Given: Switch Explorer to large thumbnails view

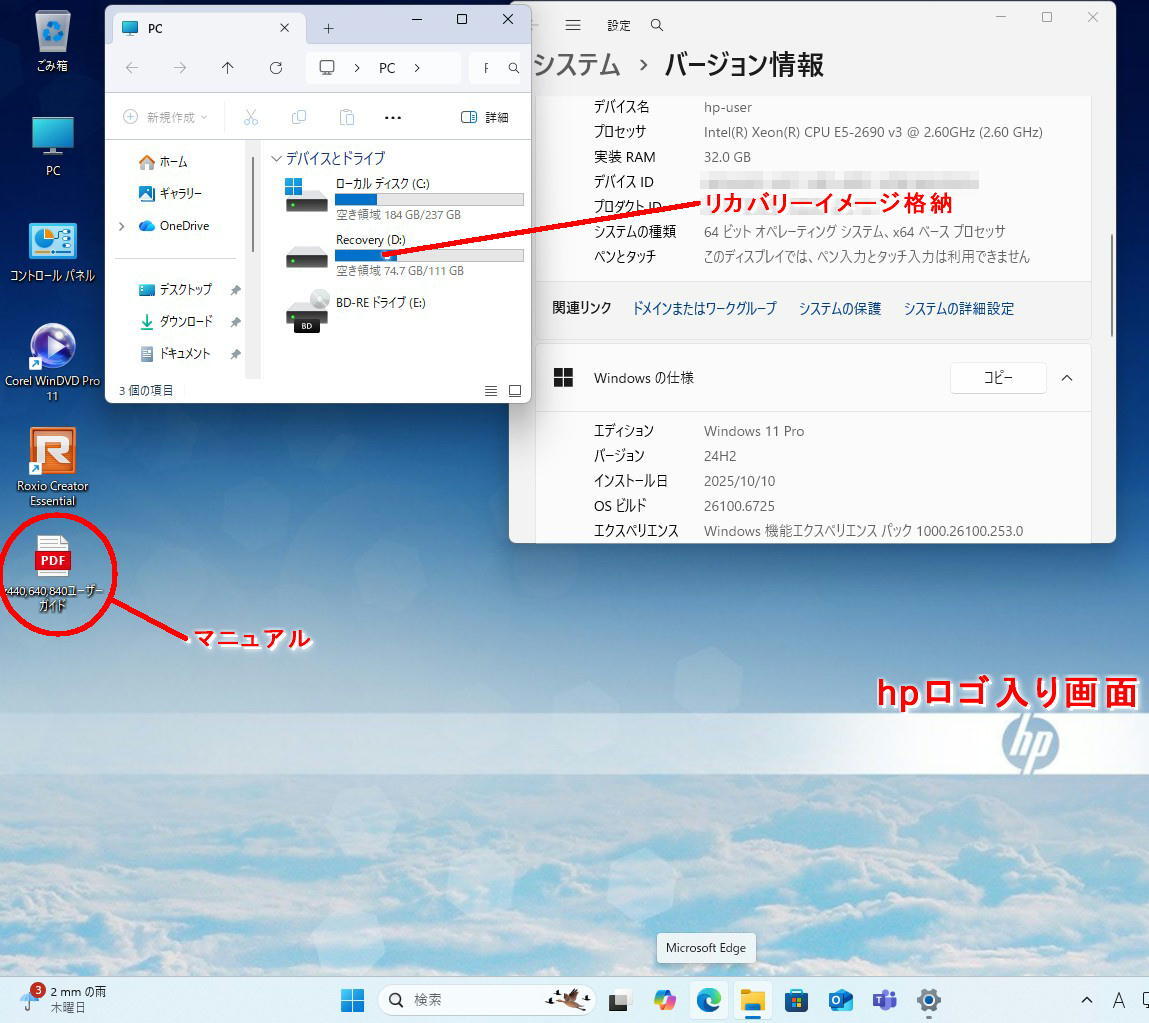Looking at the screenshot, I should click(x=515, y=391).
